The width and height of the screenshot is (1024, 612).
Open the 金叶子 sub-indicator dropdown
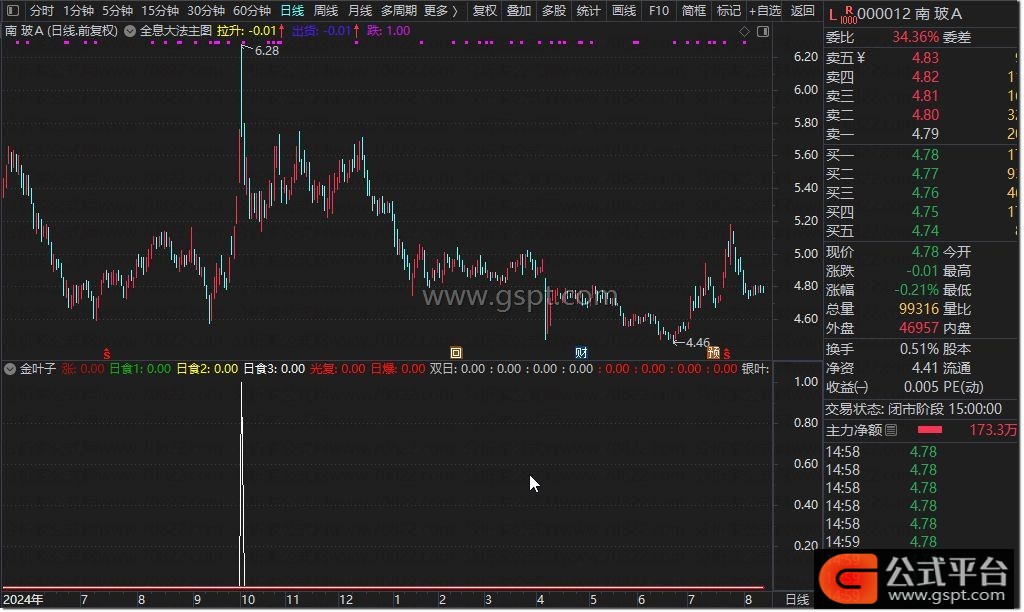click(10, 369)
